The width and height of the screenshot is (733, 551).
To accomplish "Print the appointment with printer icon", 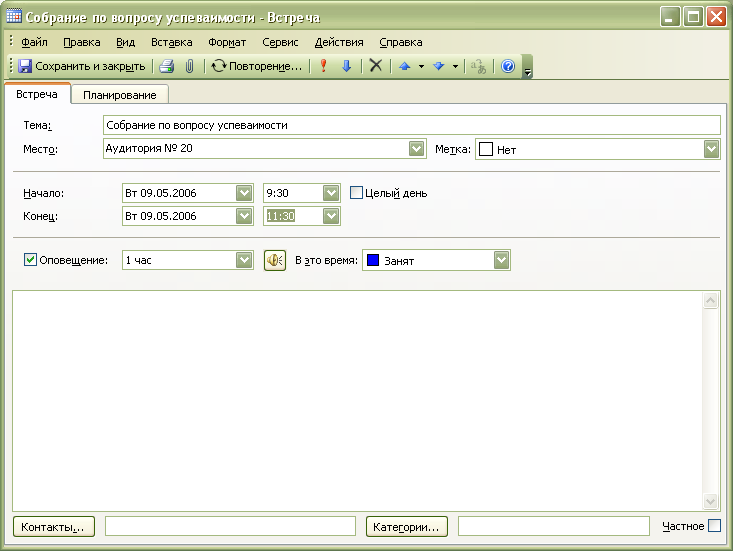I will coord(166,66).
